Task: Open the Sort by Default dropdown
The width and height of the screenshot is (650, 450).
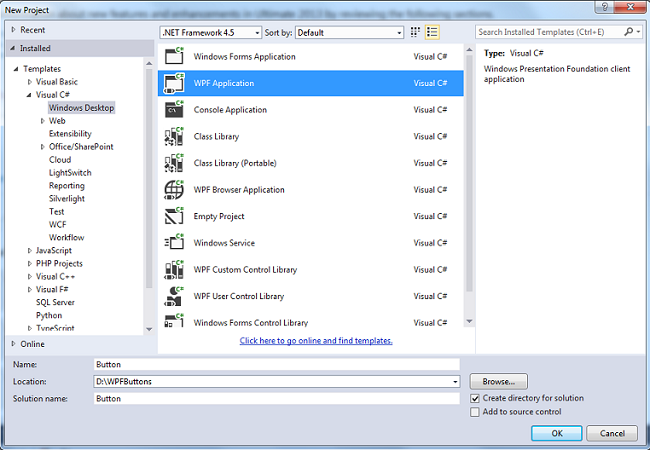Action: coord(349,32)
